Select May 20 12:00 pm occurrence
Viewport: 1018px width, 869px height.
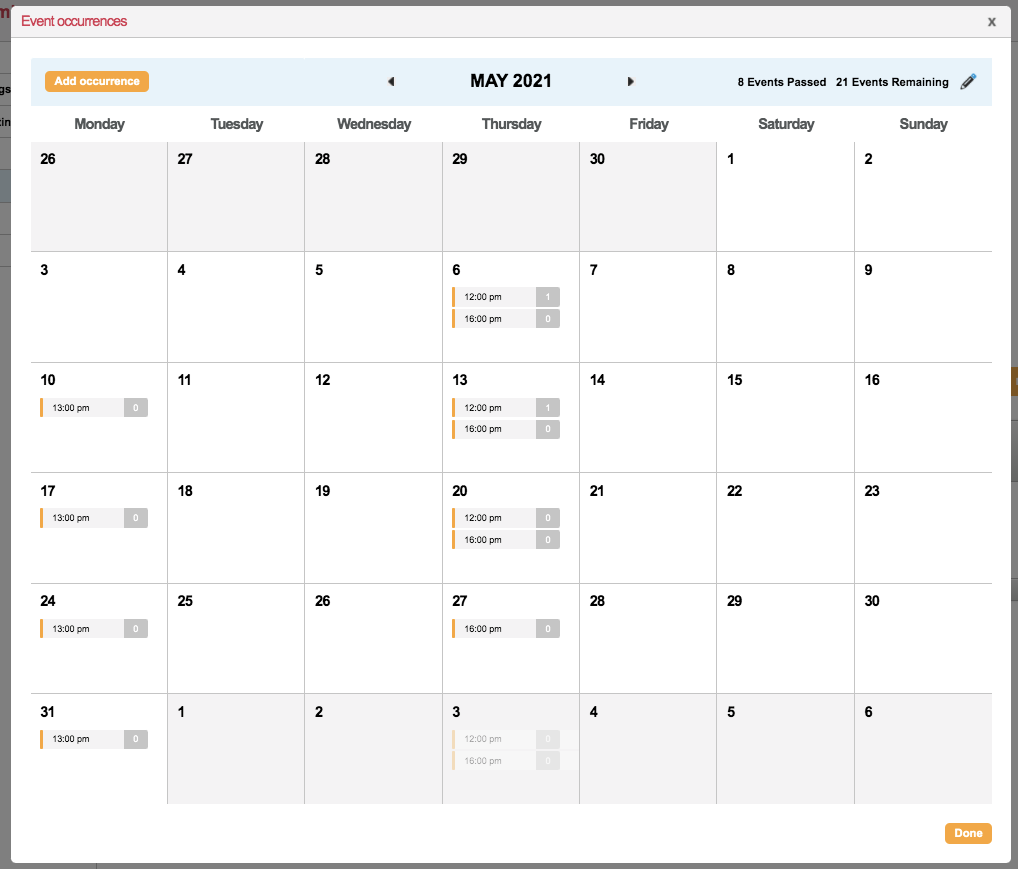494,518
